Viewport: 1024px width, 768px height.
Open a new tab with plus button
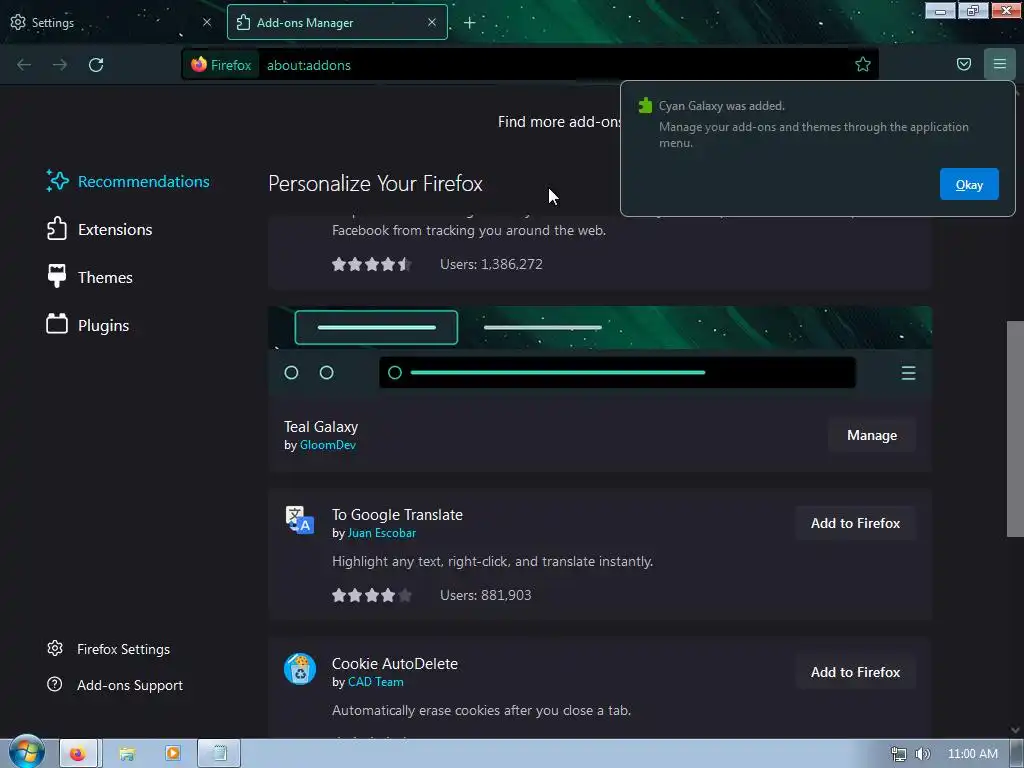point(470,23)
